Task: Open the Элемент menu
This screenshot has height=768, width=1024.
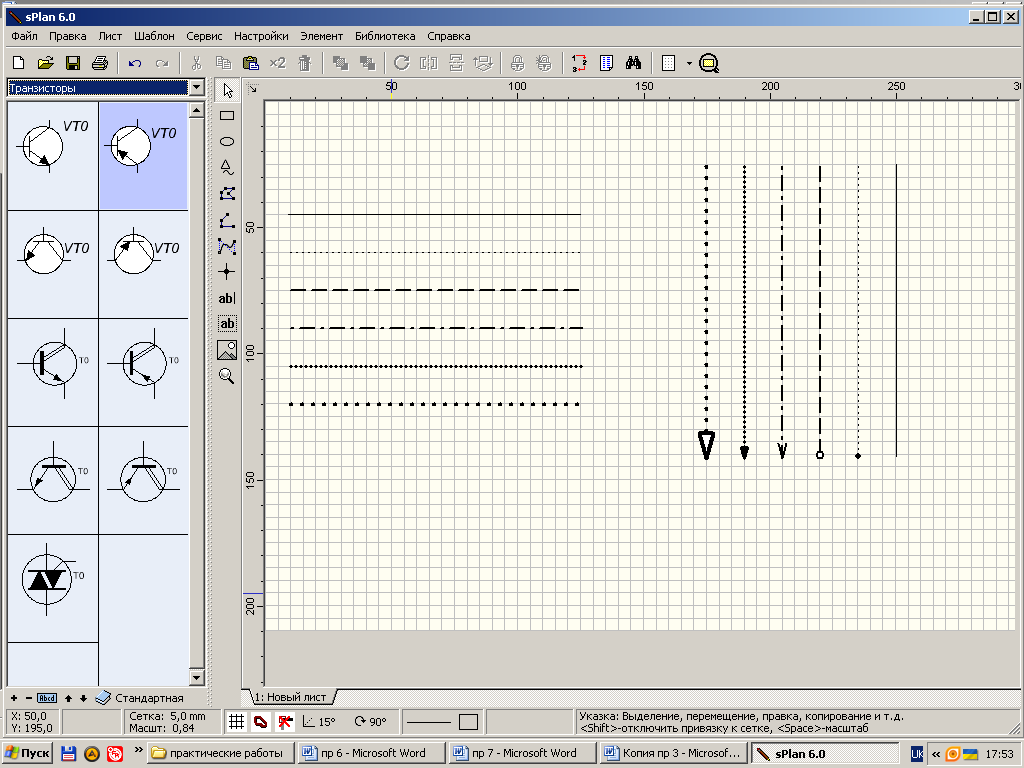Action: [x=321, y=36]
